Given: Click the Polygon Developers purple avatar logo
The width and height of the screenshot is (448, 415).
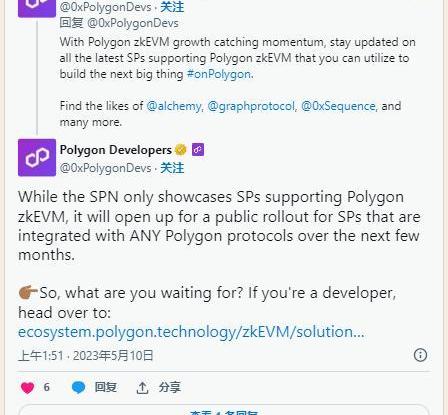Looking at the screenshot, I should point(37,157).
